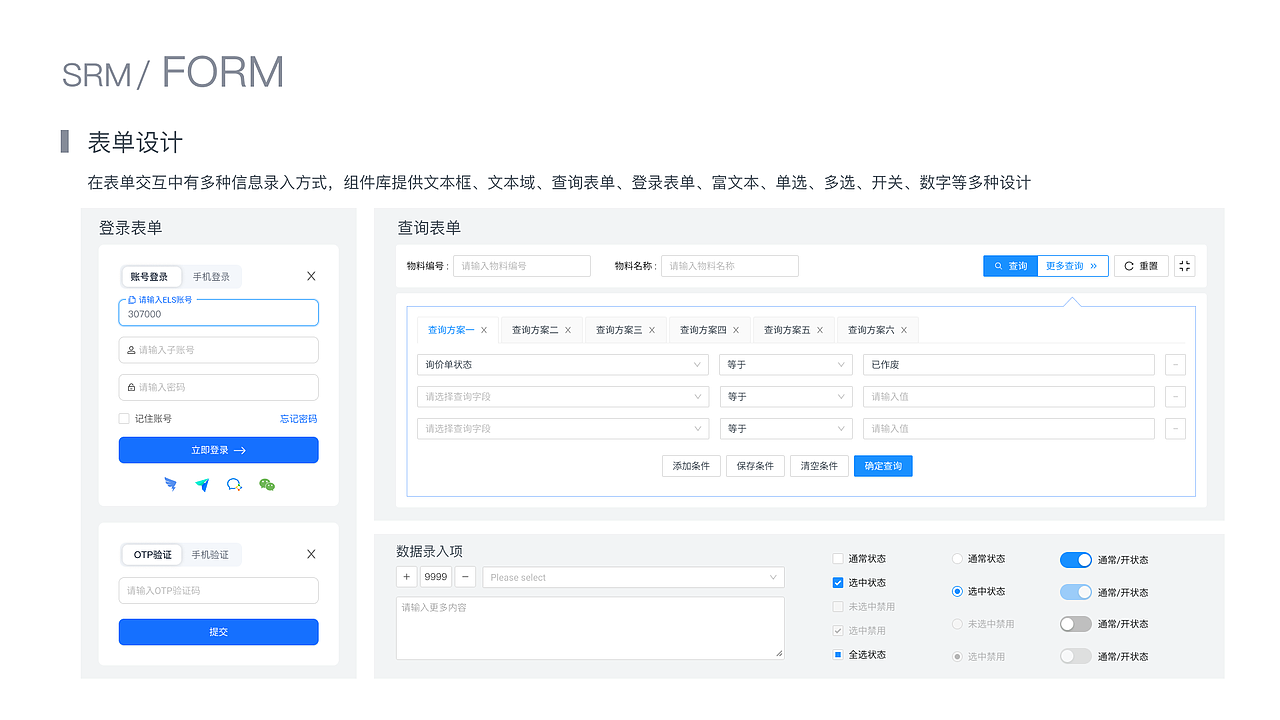Click the paper plane third-party login icon
This screenshot has width=1280, height=720.
click(x=201, y=485)
